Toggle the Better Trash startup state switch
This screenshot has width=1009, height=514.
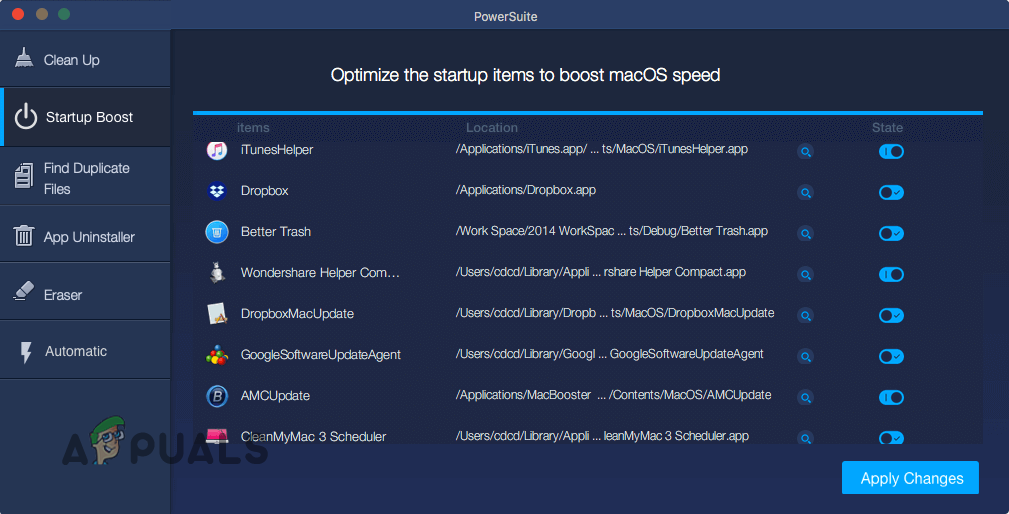(x=891, y=234)
